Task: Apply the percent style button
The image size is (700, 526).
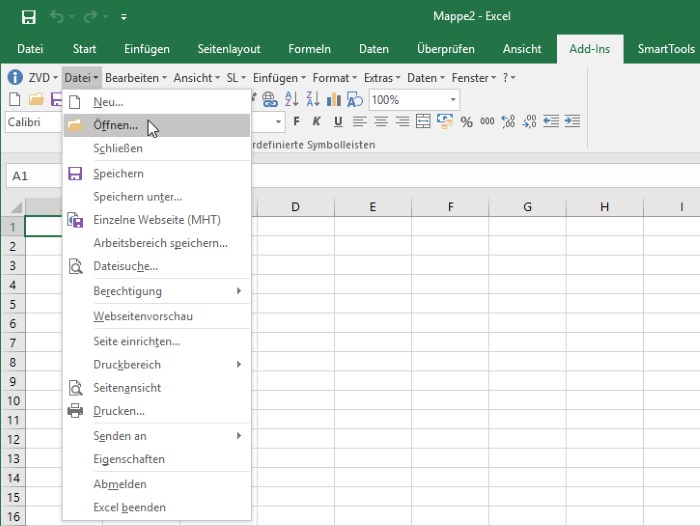Action: click(x=467, y=122)
